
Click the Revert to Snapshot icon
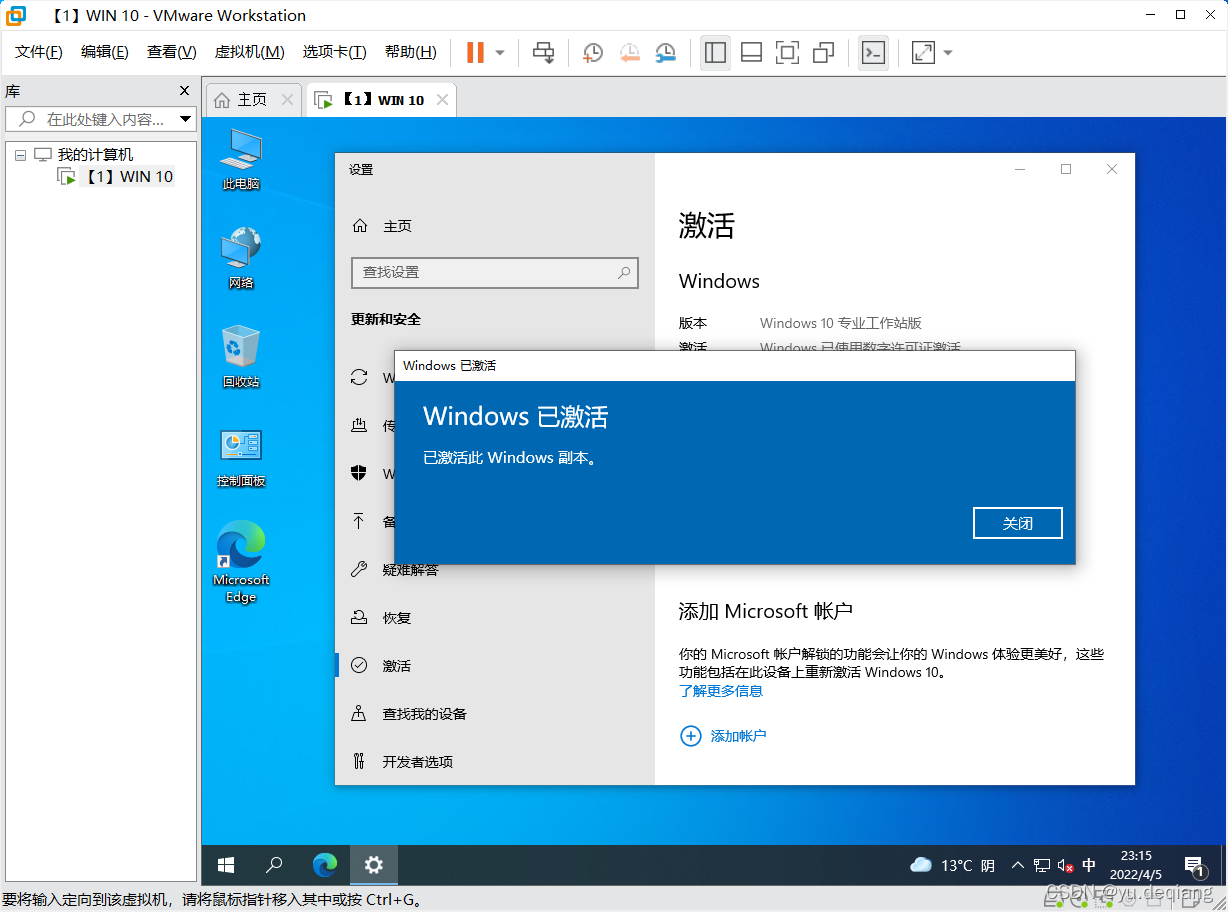point(629,52)
